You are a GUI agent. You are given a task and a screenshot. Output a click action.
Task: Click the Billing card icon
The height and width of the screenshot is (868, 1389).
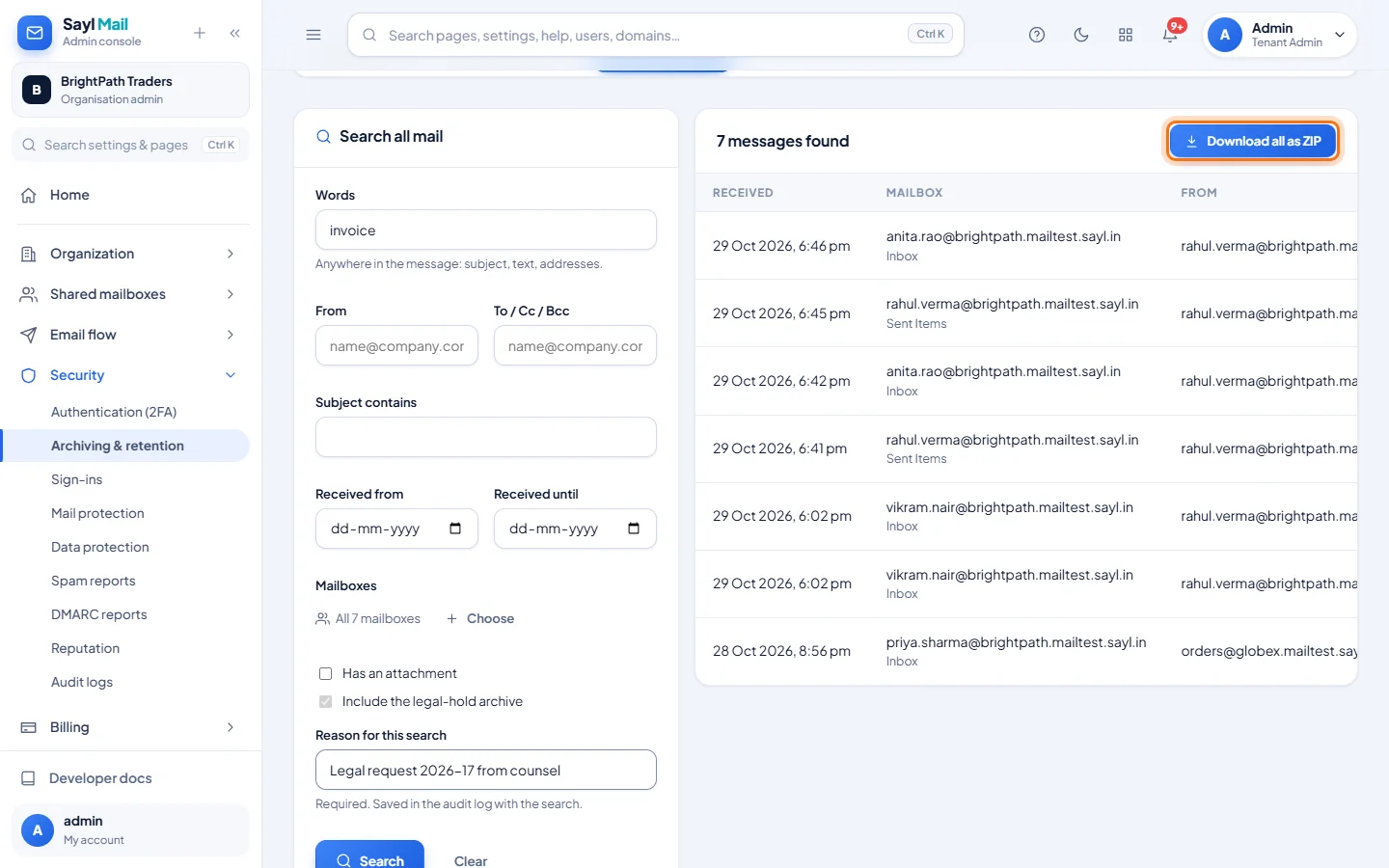click(x=29, y=727)
